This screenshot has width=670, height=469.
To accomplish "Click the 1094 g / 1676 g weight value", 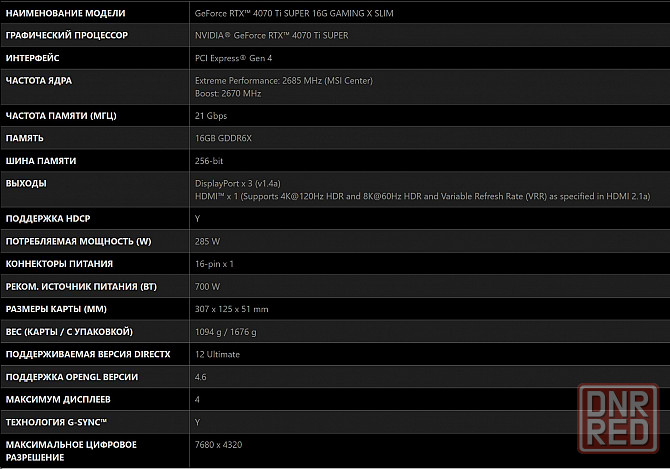I will (x=226, y=332).
